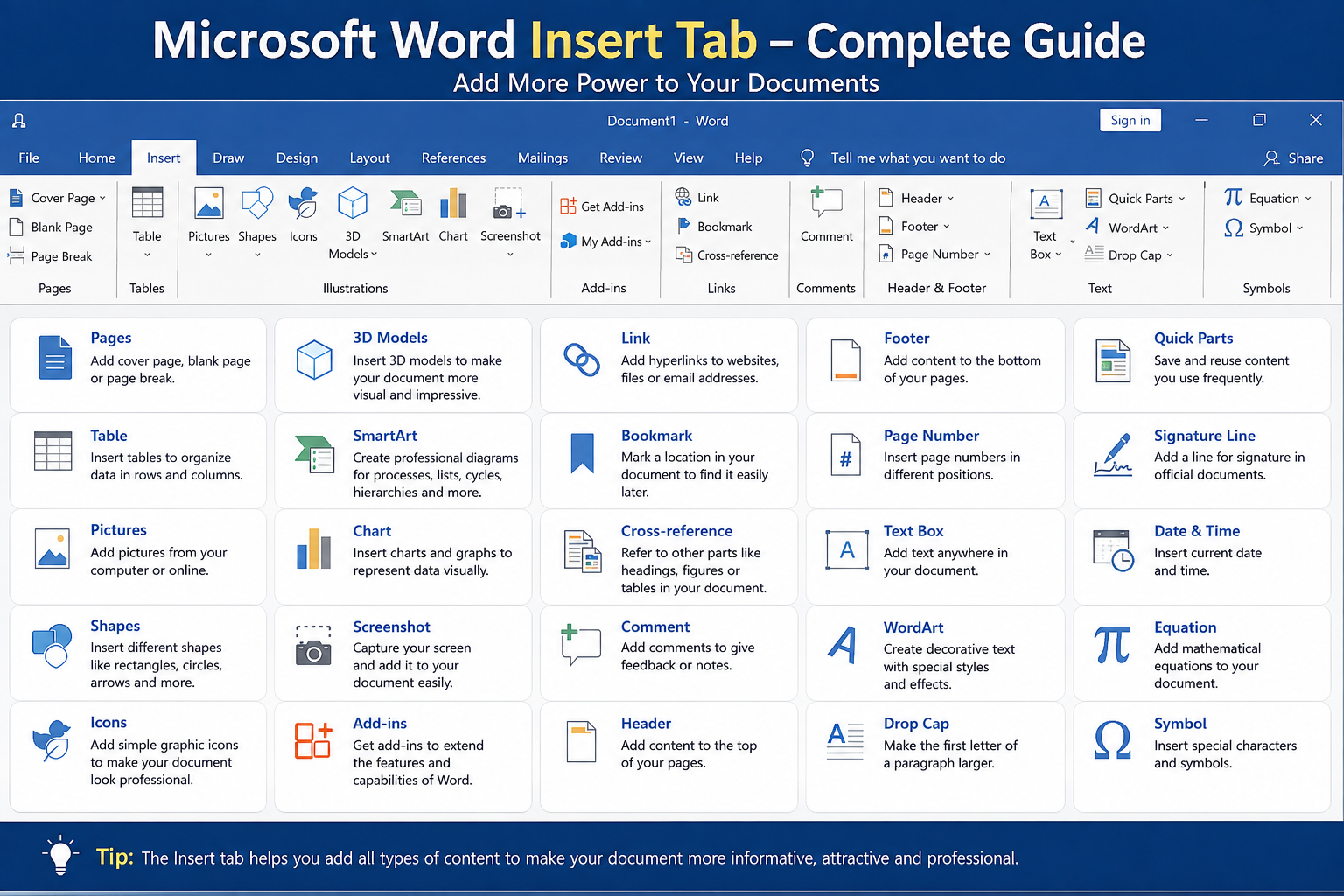This screenshot has width=1344, height=896.
Task: Click the 3D Models cube icon in the guide card
Action: 314,359
